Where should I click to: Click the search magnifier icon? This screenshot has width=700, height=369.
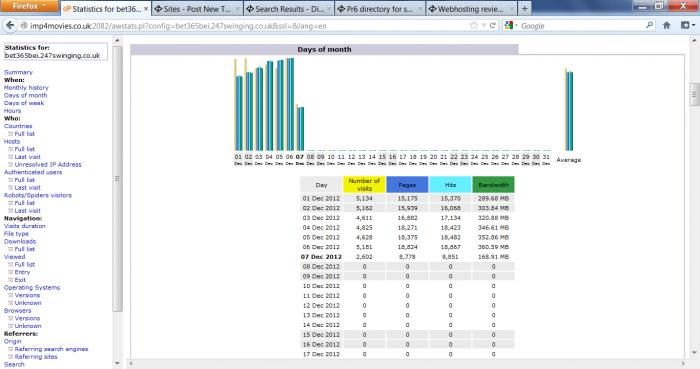click(x=650, y=25)
